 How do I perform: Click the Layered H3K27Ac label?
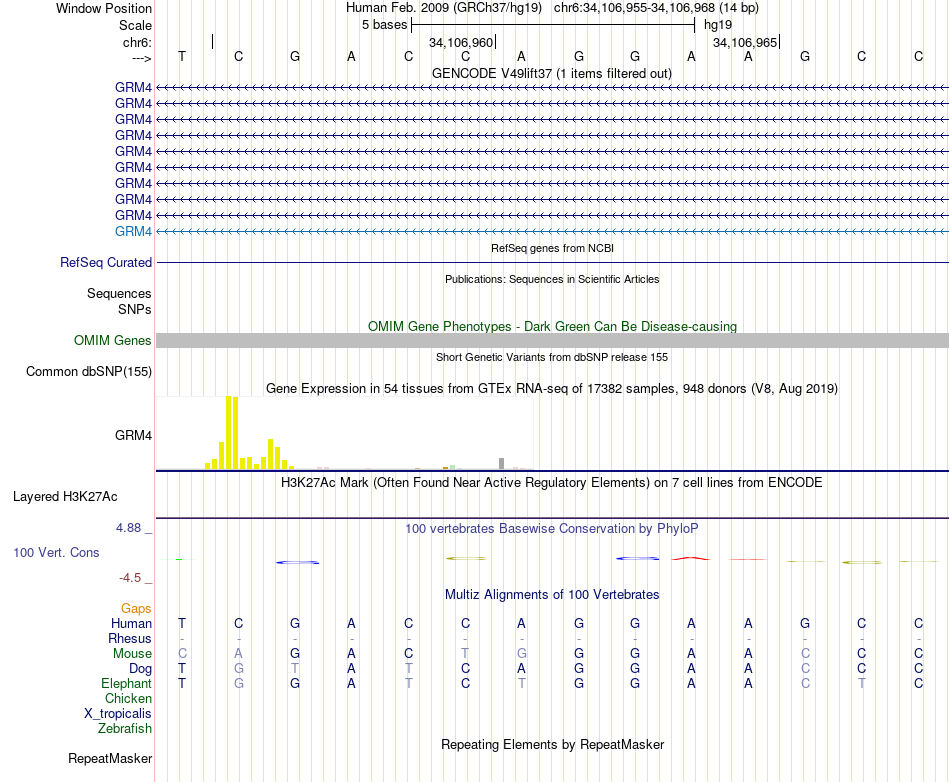coord(65,497)
